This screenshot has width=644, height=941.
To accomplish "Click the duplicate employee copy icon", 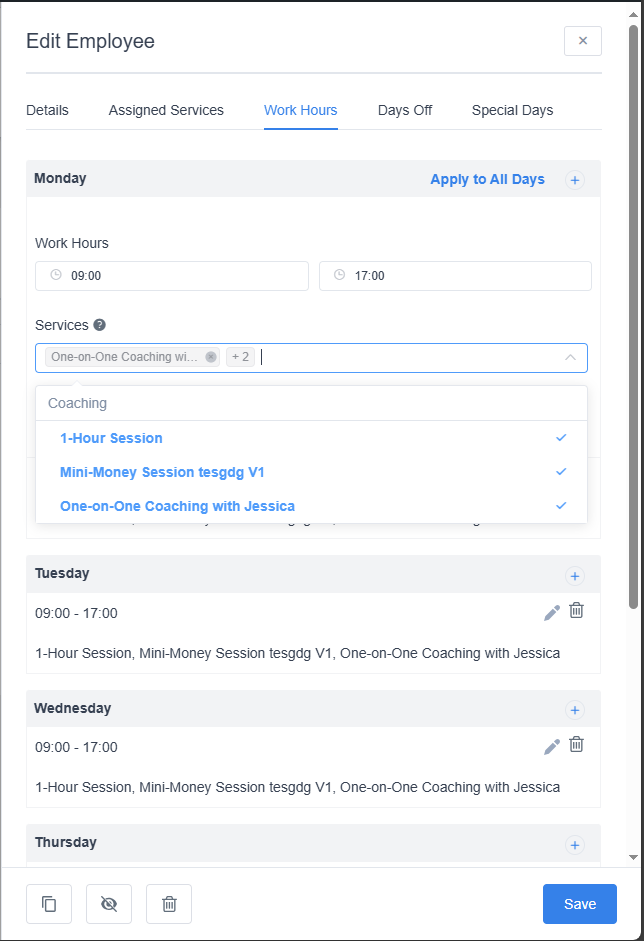I will (49, 904).
